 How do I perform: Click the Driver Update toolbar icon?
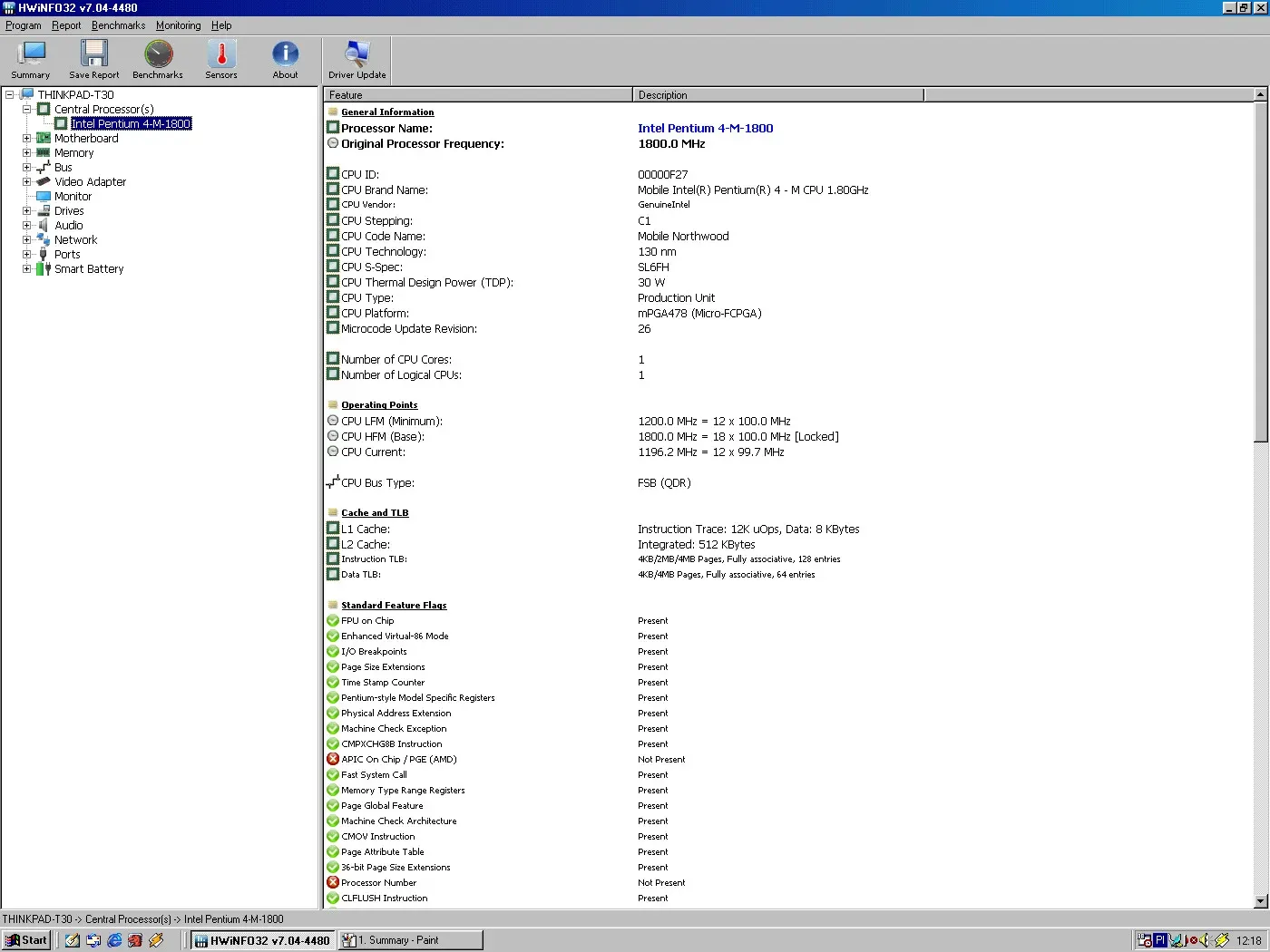(x=357, y=60)
